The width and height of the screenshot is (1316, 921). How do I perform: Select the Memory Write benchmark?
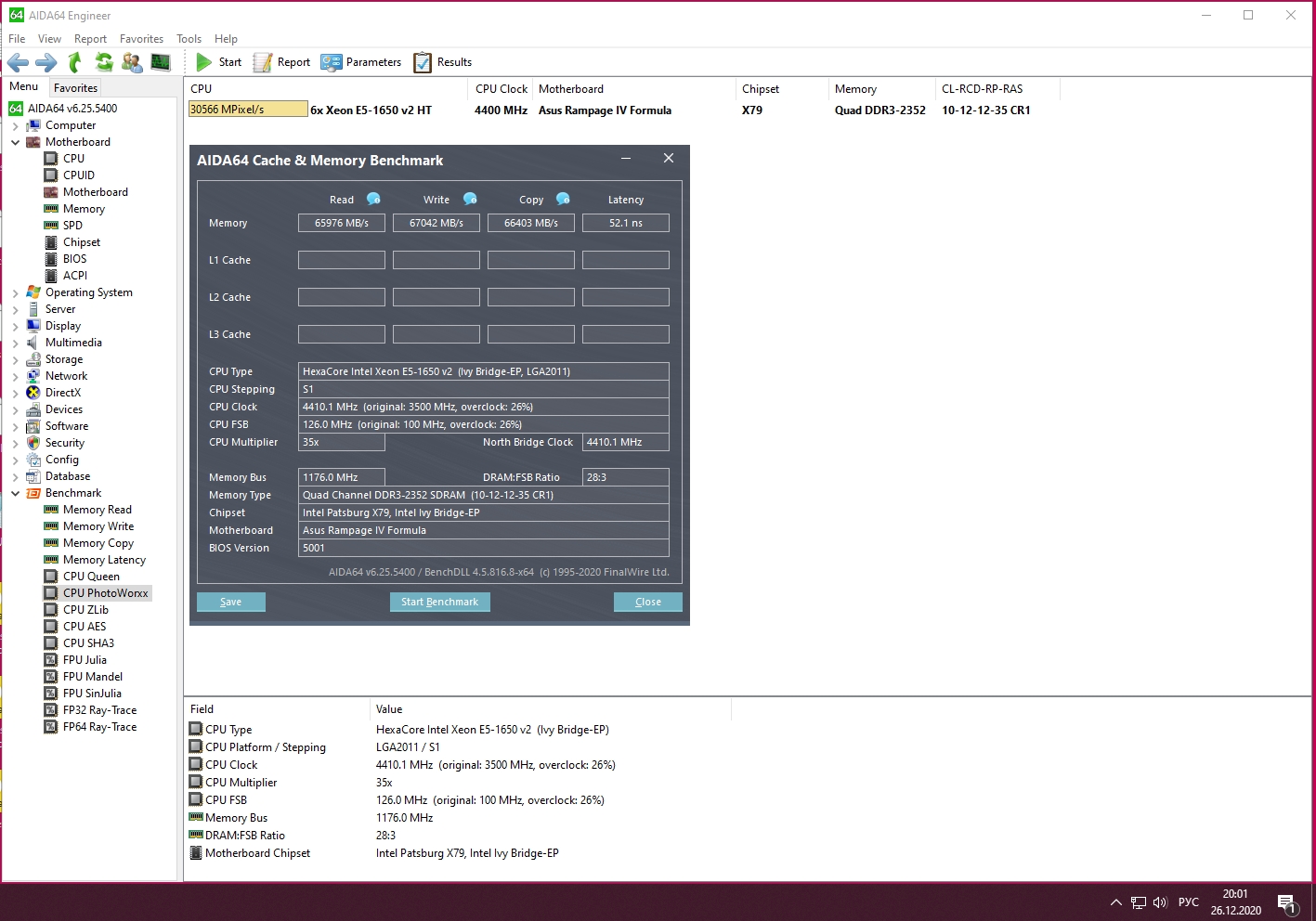coord(98,526)
